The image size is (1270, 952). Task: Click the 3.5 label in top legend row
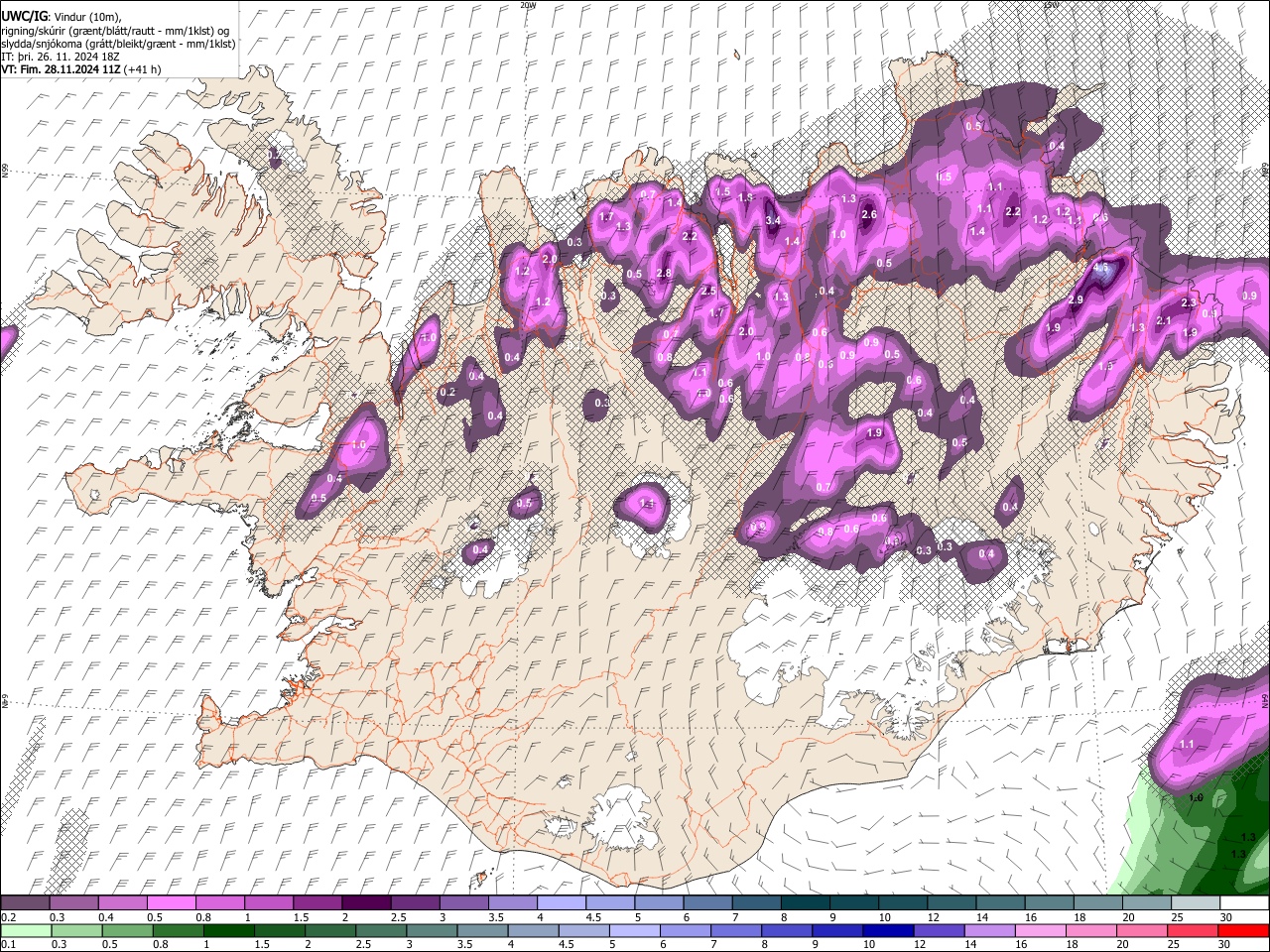coord(496,917)
